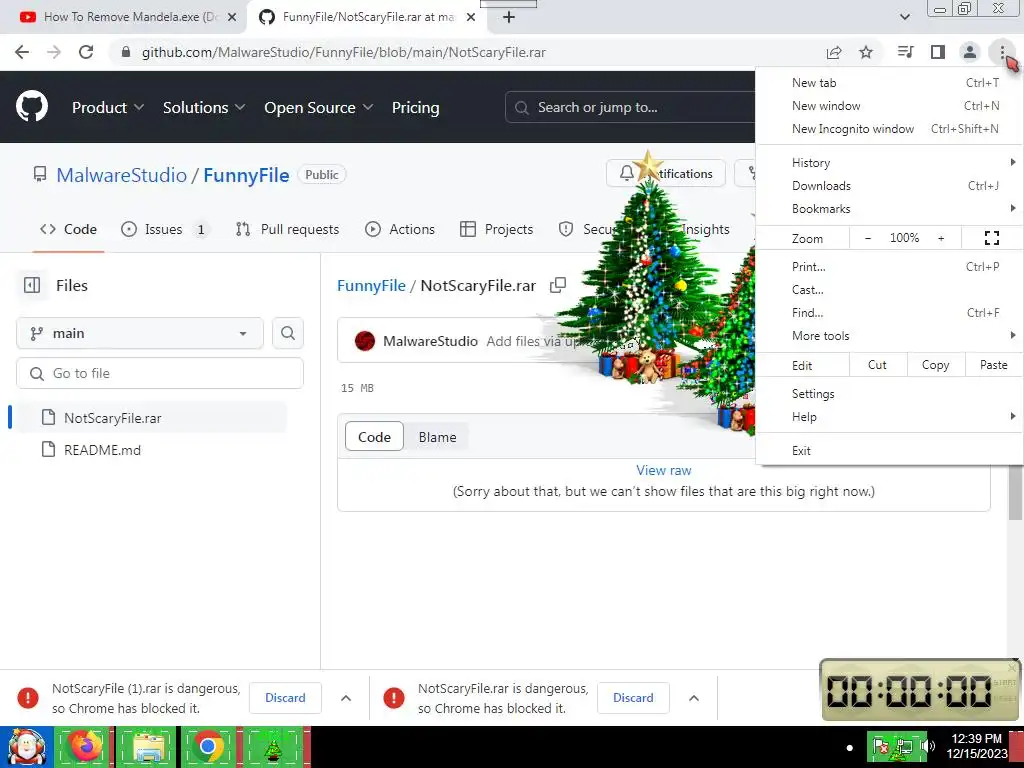This screenshot has height=768, width=1024.
Task: Open a new tab with the plus button
Action: point(509,17)
